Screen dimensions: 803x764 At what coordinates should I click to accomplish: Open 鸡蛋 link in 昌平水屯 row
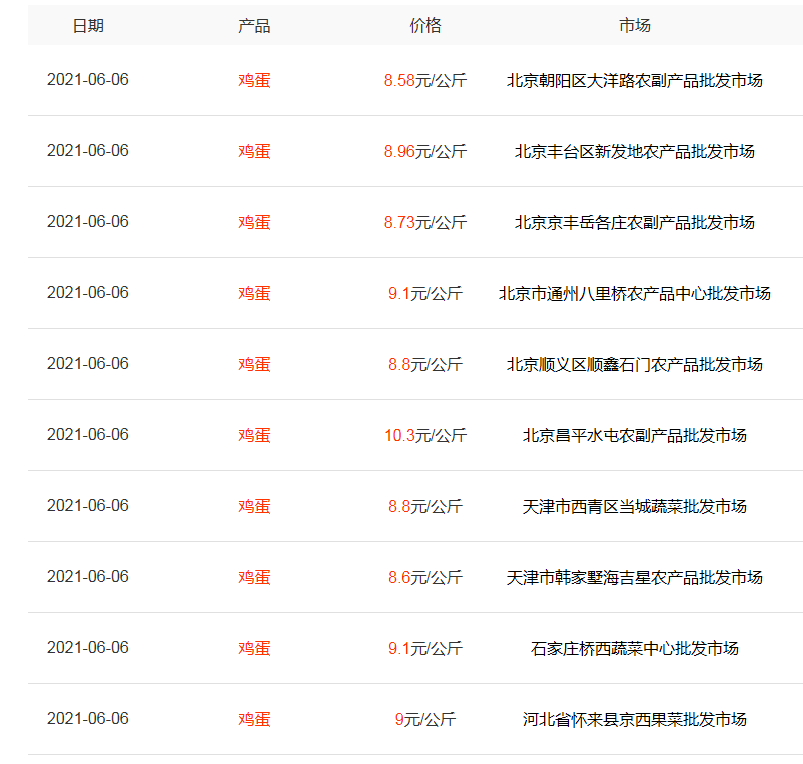coord(254,435)
